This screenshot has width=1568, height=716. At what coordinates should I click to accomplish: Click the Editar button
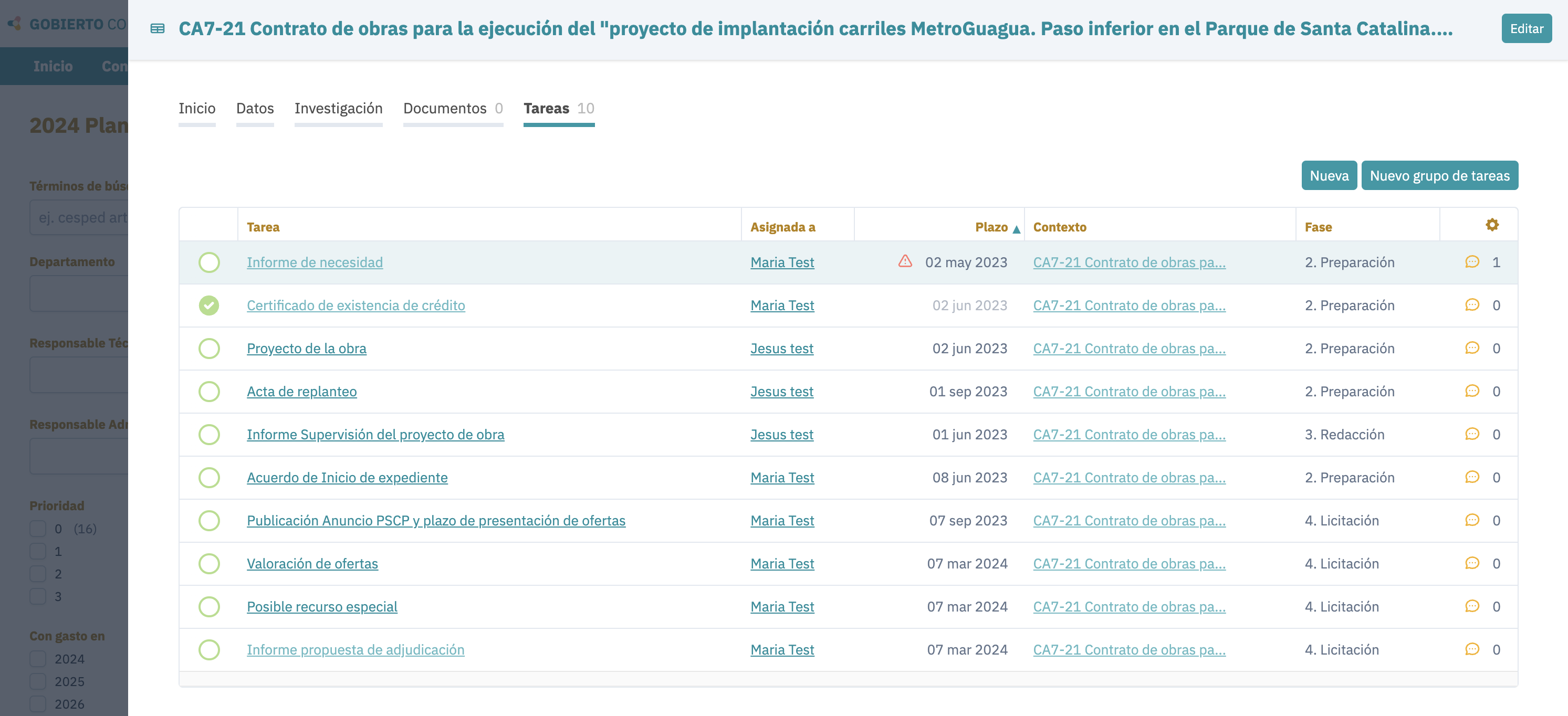tap(1526, 28)
